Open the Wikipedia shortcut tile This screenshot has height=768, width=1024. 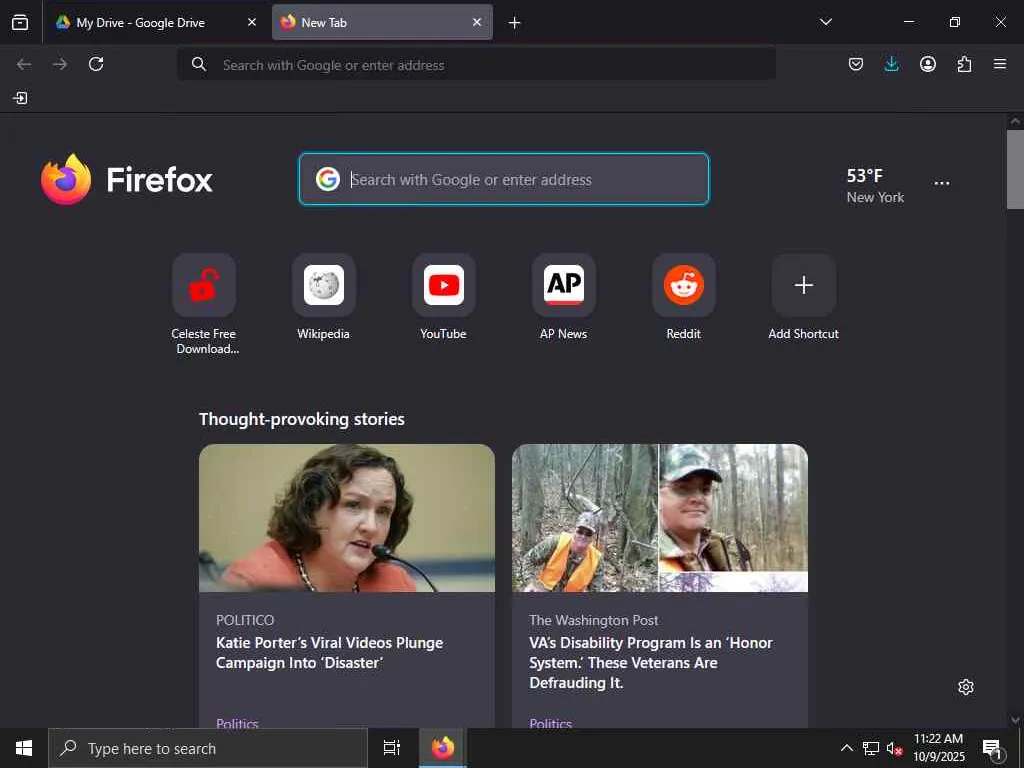324,298
